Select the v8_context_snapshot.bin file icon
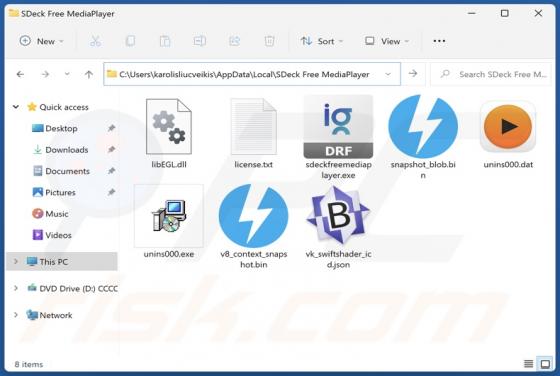This screenshot has width=560, height=376. pyautogui.click(x=254, y=216)
